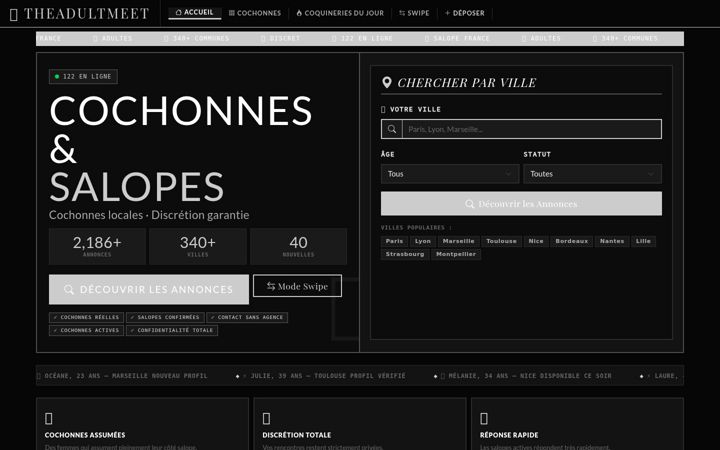The width and height of the screenshot is (720, 450).
Task: Click the icon above Discrétion totale
Action: tap(266, 418)
